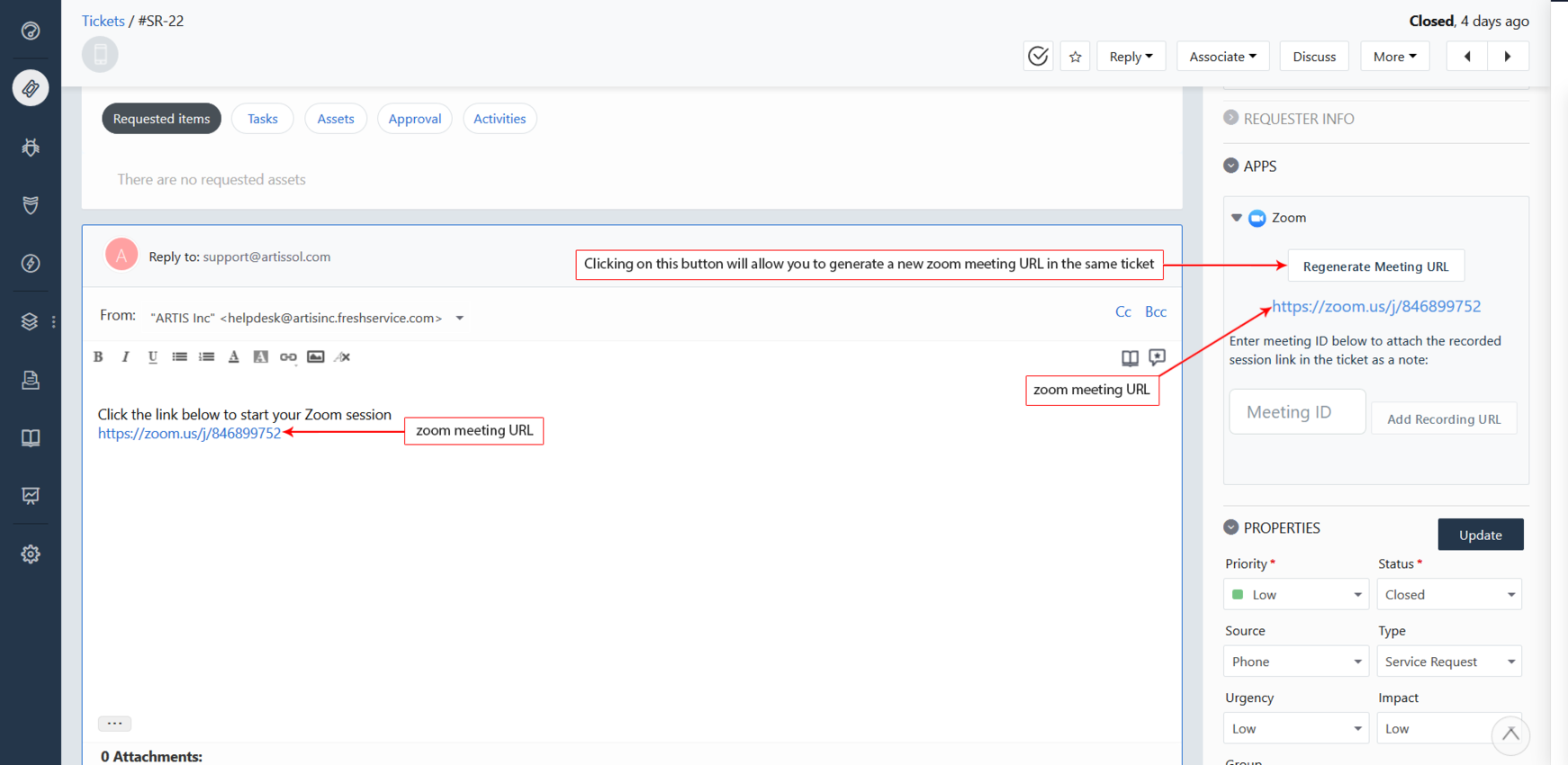The width and height of the screenshot is (1568, 765).
Task: Toggle italic formatting in reply editor
Action: coord(125,357)
